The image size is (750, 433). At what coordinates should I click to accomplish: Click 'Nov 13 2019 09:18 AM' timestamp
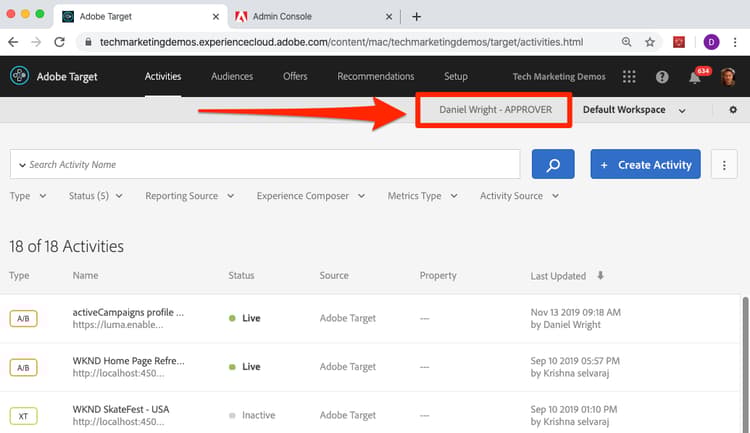(x=575, y=312)
